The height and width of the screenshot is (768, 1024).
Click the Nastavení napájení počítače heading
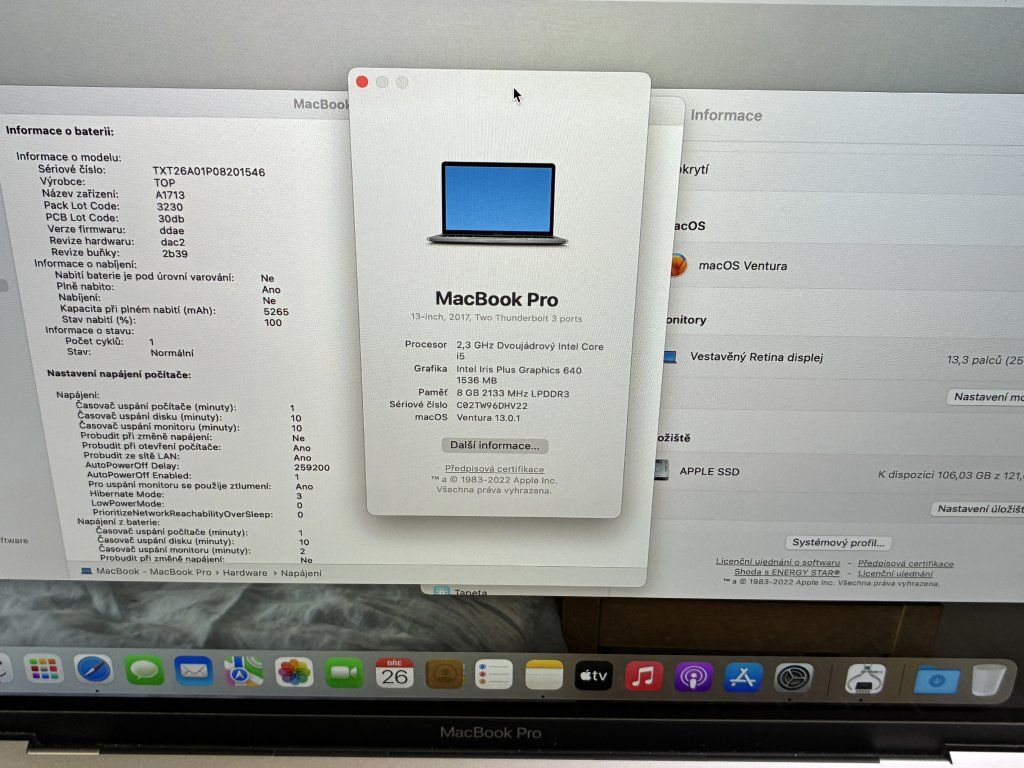tap(119, 374)
